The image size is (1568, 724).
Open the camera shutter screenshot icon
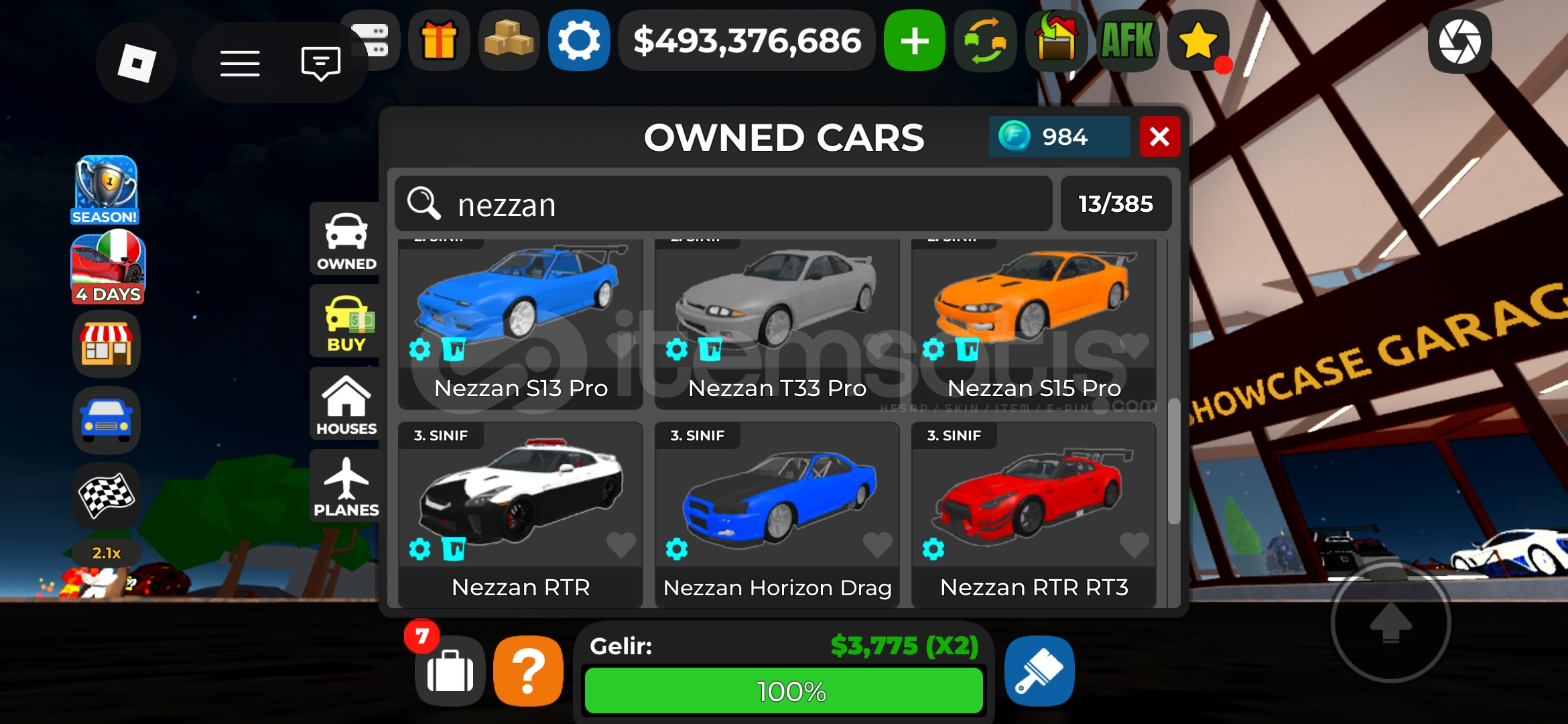click(x=1459, y=42)
